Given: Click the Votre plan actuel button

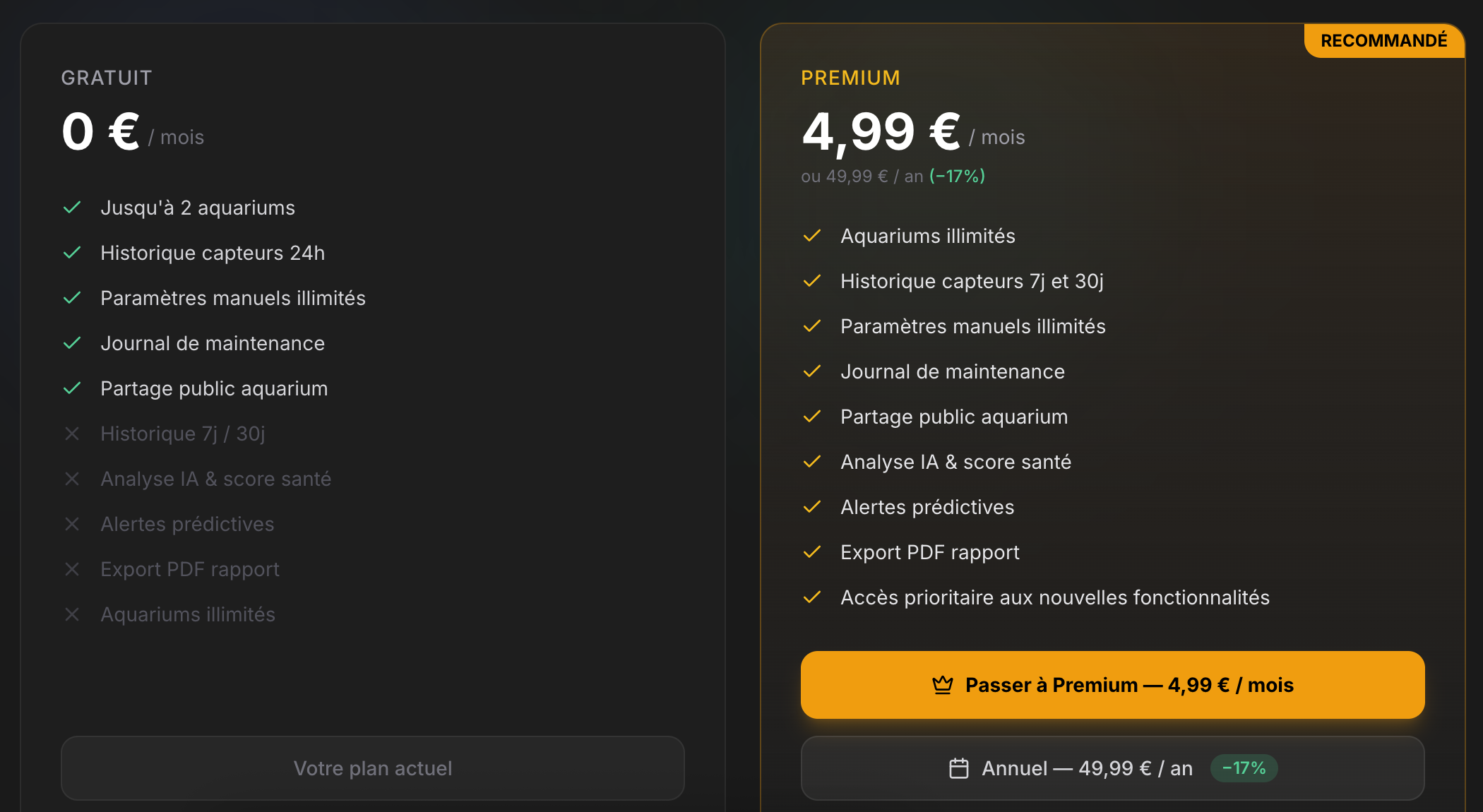Looking at the screenshot, I should [x=373, y=768].
